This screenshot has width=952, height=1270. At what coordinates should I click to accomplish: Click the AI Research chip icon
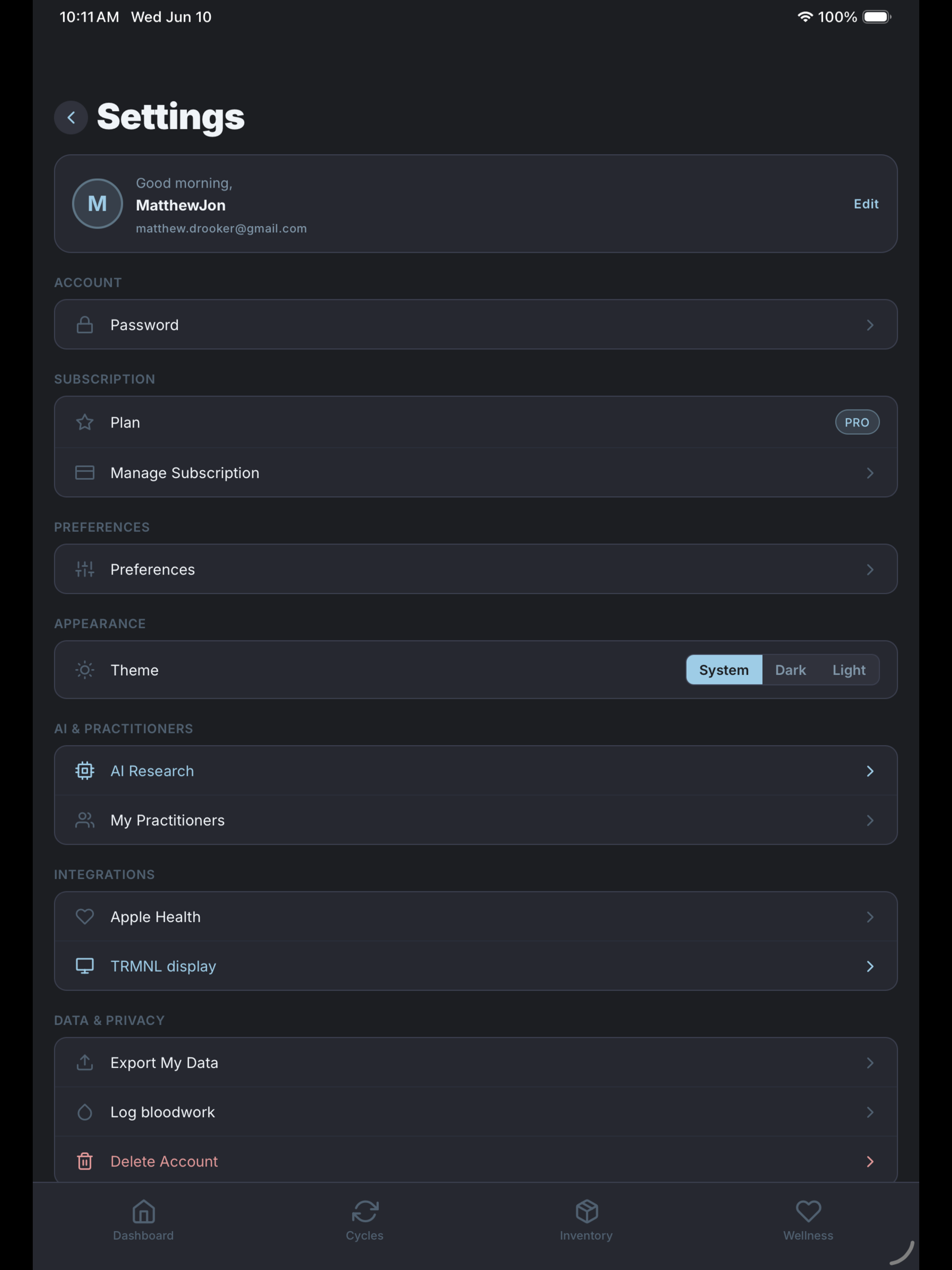click(85, 771)
